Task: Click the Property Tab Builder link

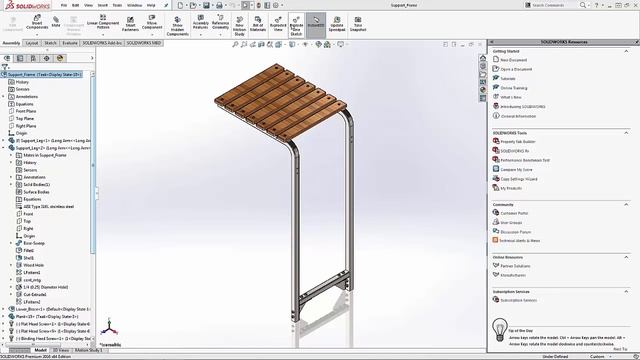Action: pos(518,142)
